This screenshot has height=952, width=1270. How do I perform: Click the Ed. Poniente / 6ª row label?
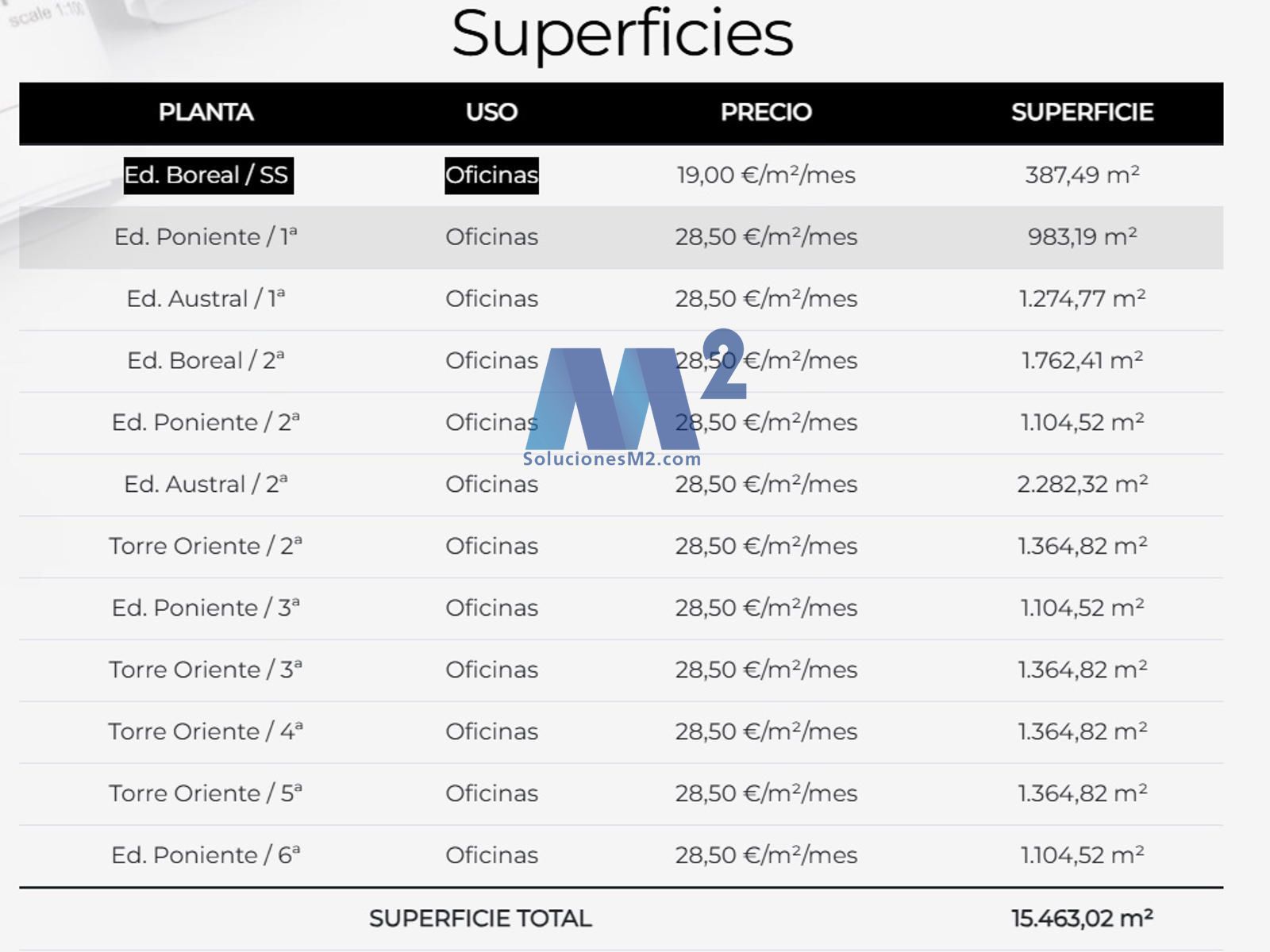(206, 855)
